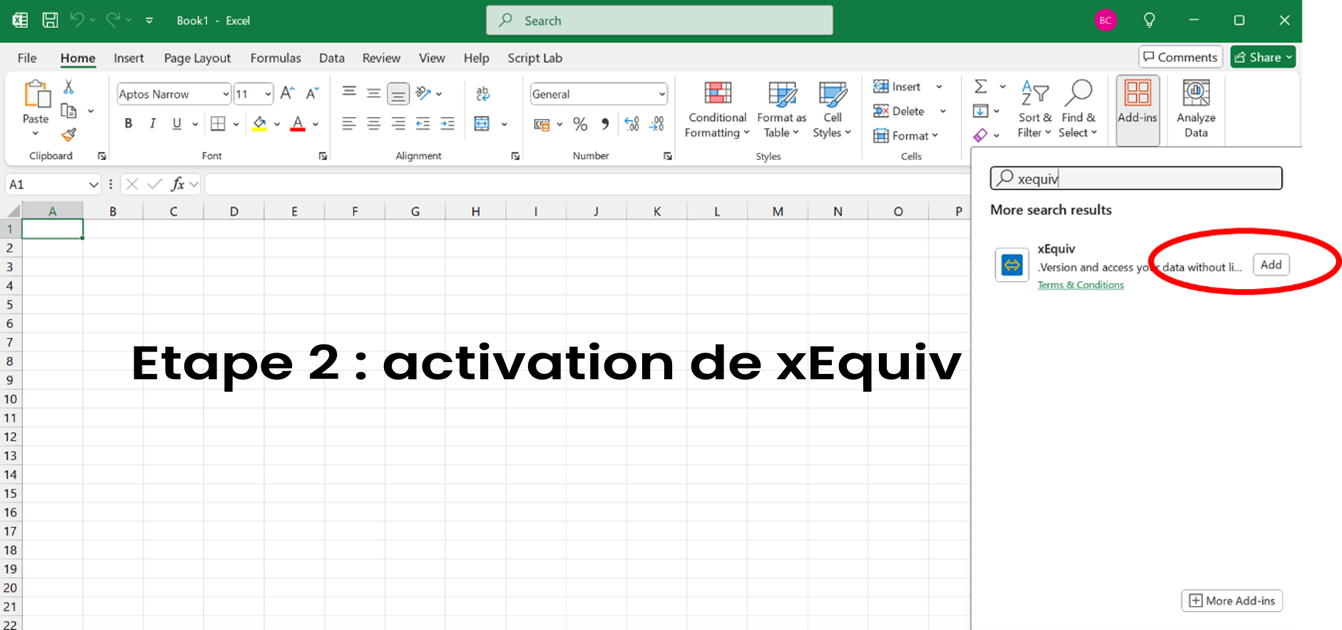Open xEquiv Terms & Conditions link
The image size is (1342, 630).
point(1080,285)
